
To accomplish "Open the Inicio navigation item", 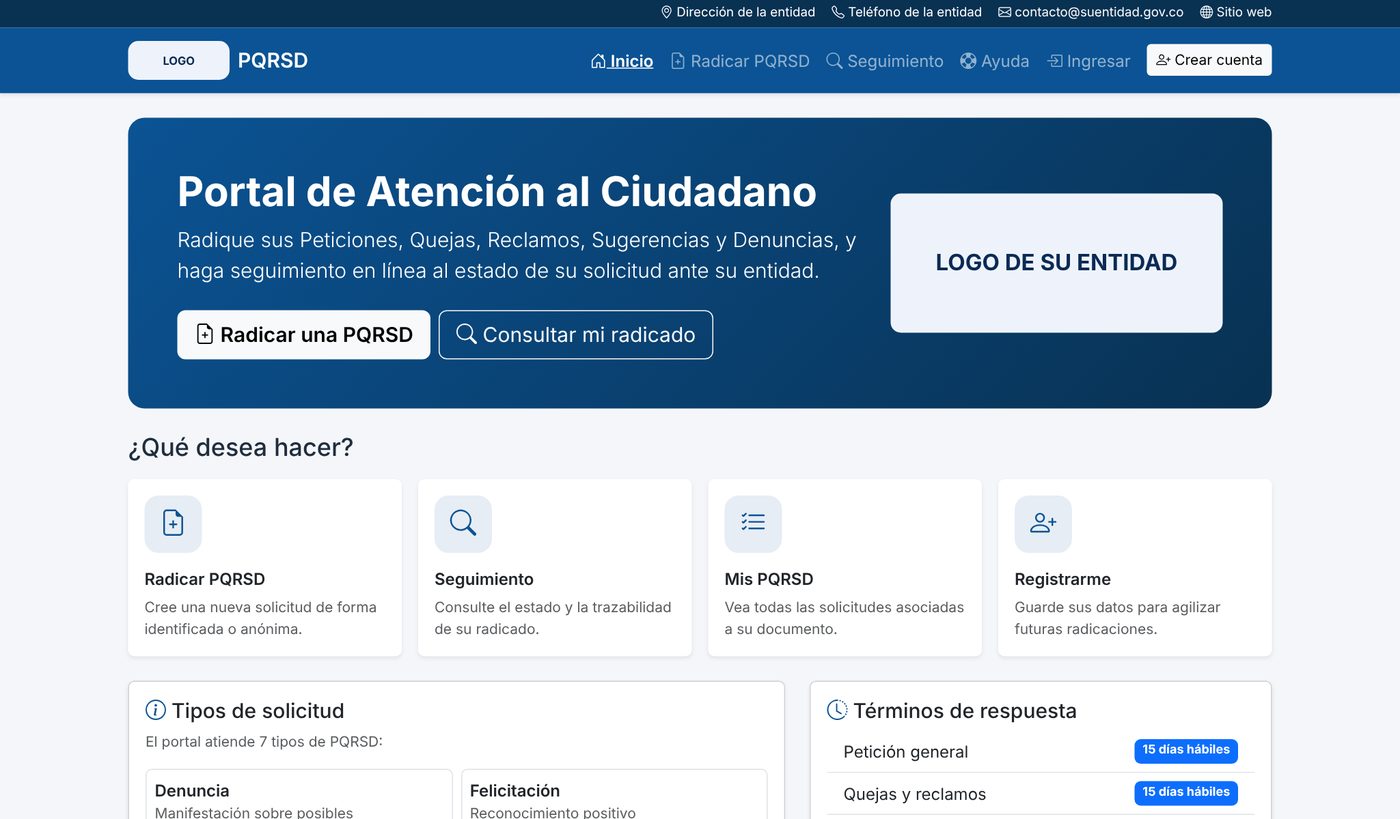I will coord(622,61).
